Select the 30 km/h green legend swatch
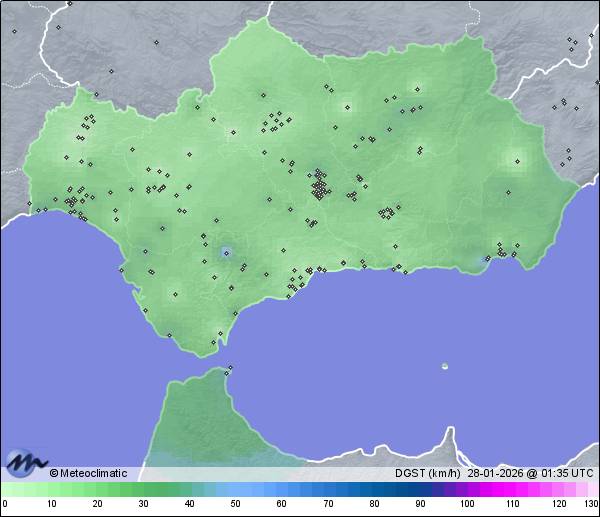Screen dimensions: 600x517 coord(143,490)
